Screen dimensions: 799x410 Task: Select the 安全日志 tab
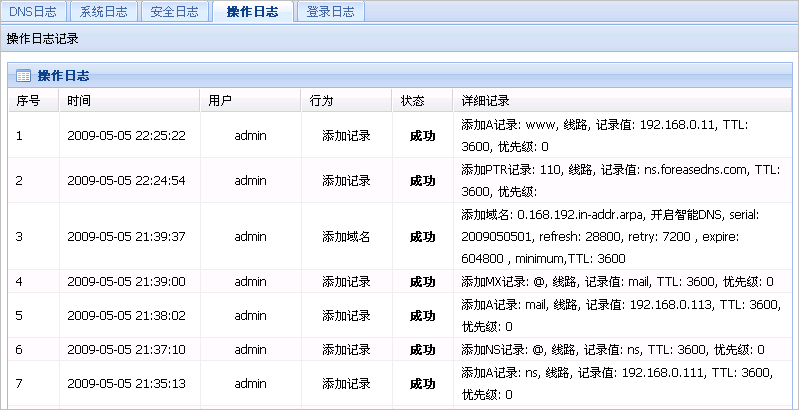[174, 12]
